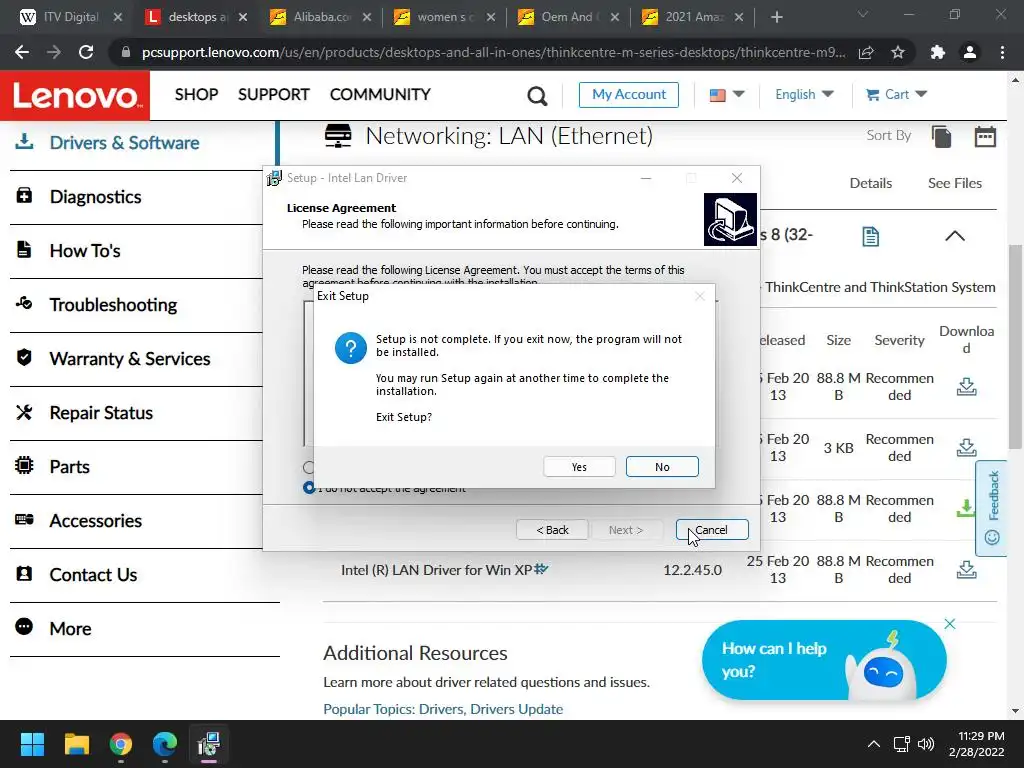
Task: Open Troubleshooting sidebar item
Action: pos(113,305)
